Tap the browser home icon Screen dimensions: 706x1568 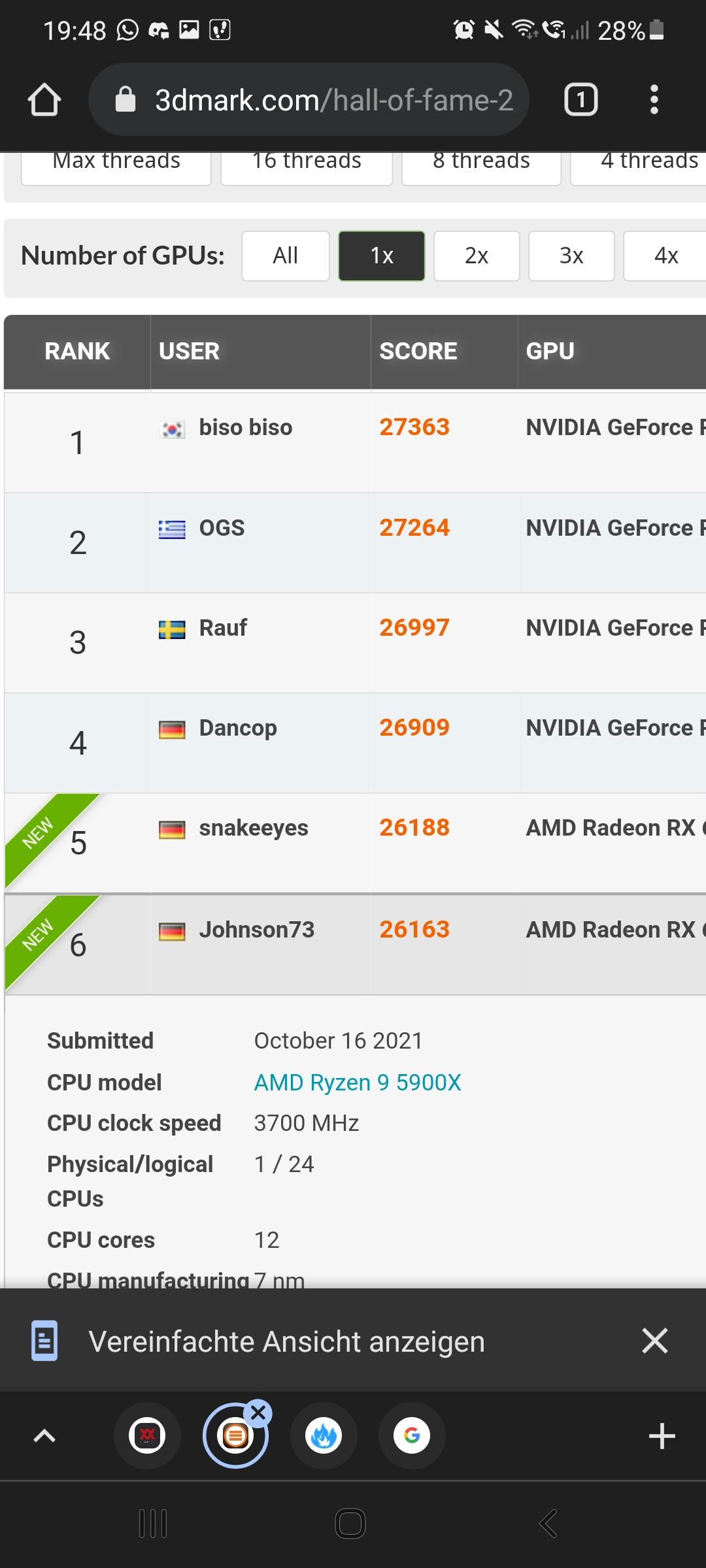coord(44,100)
